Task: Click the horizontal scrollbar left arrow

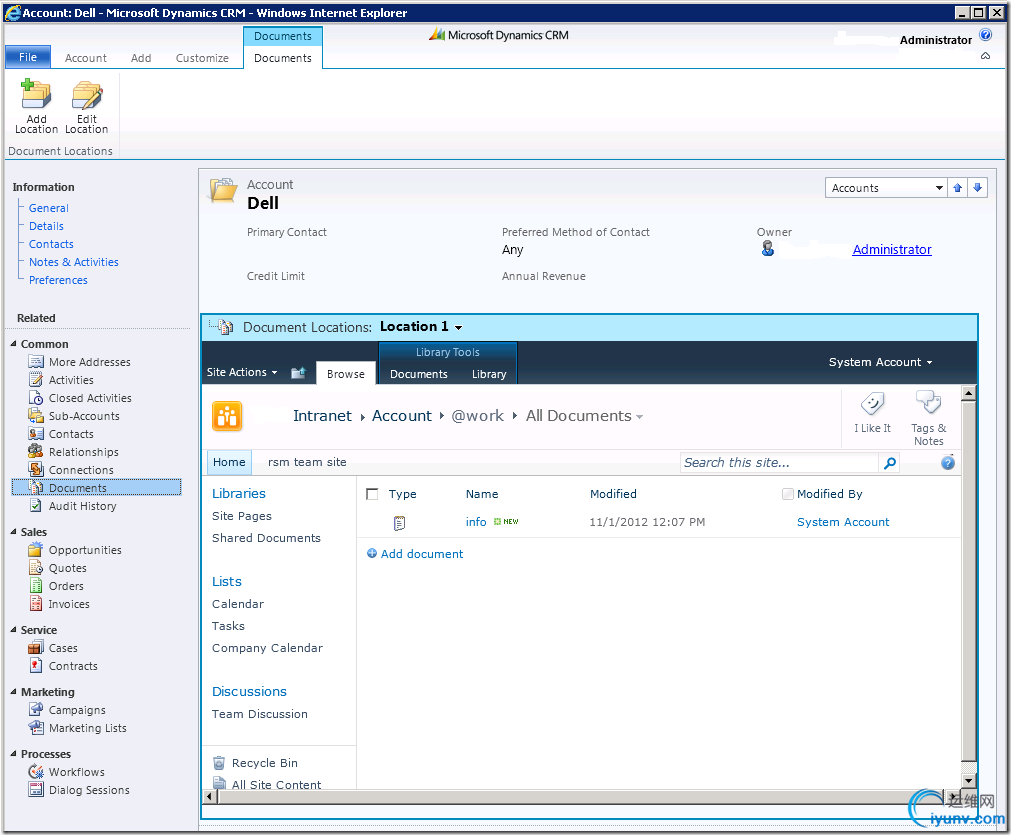Action: coord(209,797)
